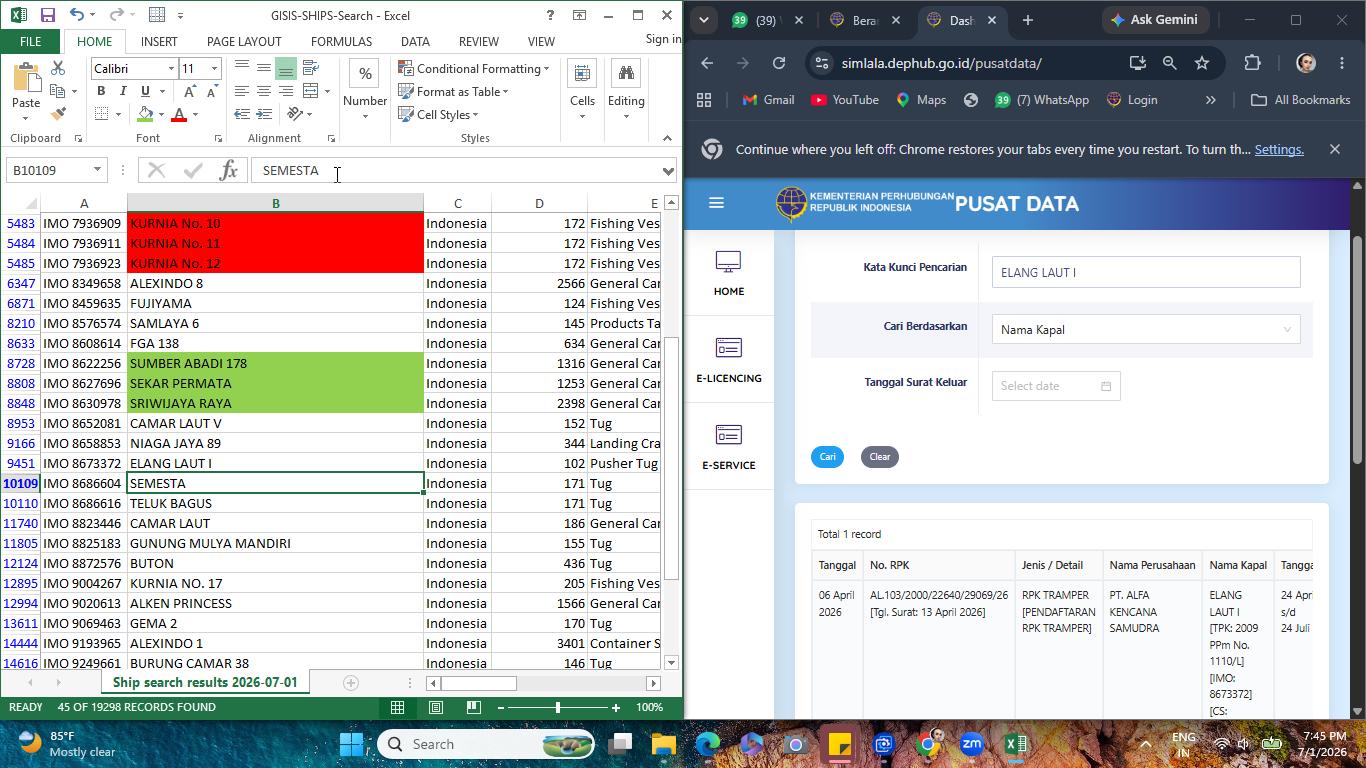This screenshot has width=1366, height=768.
Task: Open the Gmail bookmark in Chrome
Action: pos(768,100)
